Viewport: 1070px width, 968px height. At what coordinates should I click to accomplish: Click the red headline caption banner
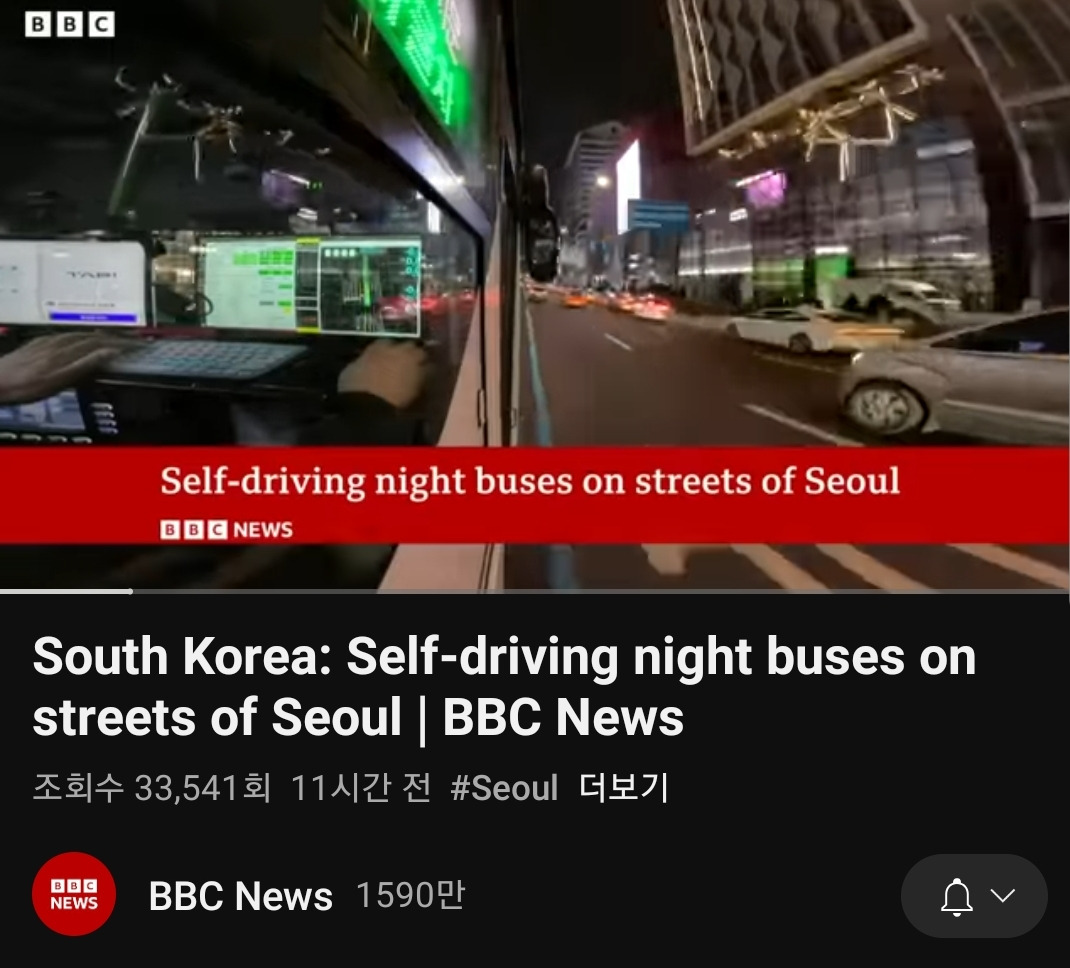(535, 495)
